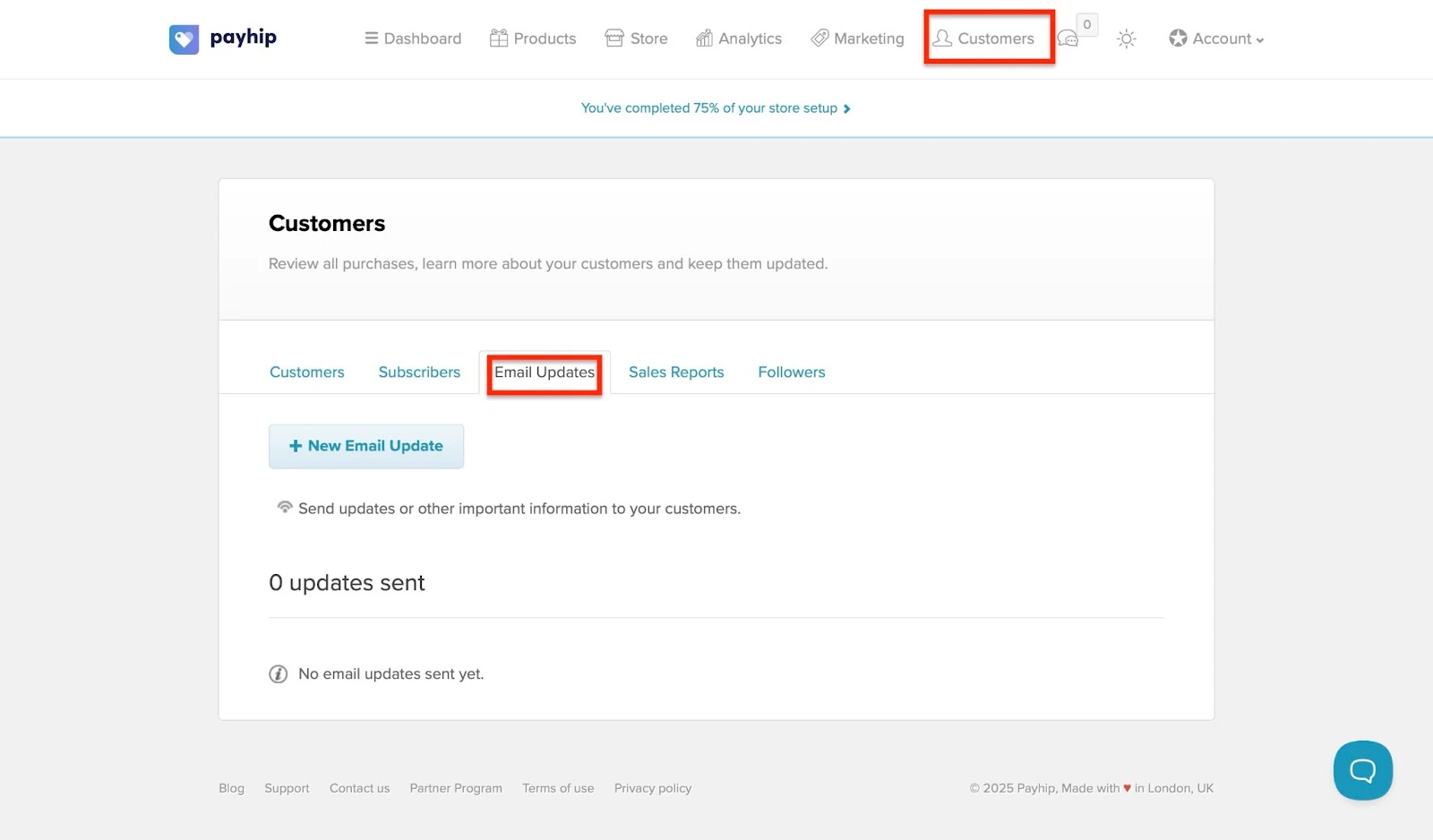This screenshot has height=840, width=1433.
Task: Open the Partner Program footer link
Action: pos(456,788)
